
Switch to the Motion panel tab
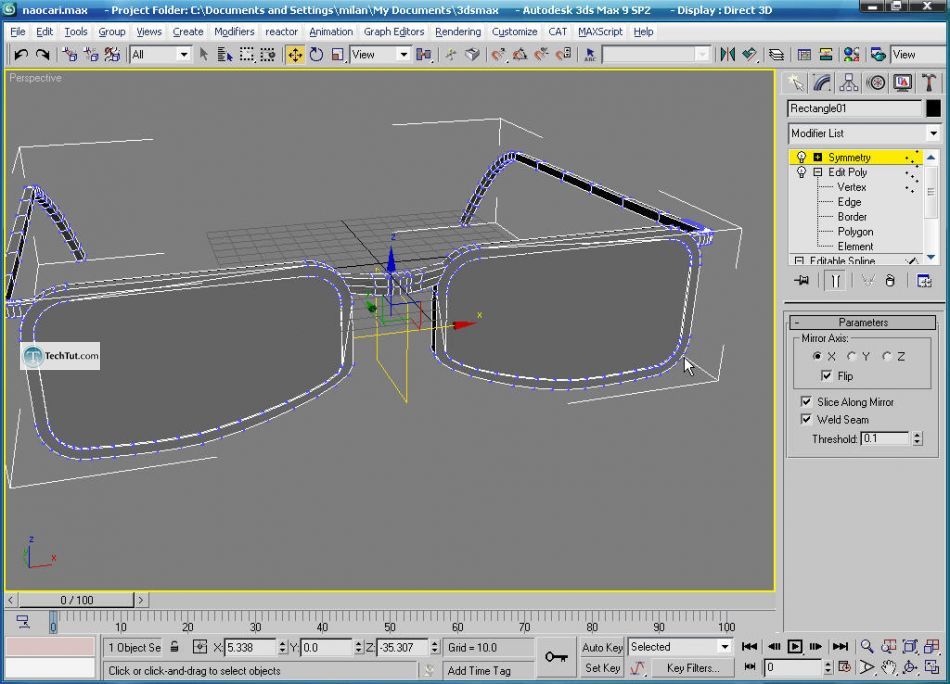point(876,82)
